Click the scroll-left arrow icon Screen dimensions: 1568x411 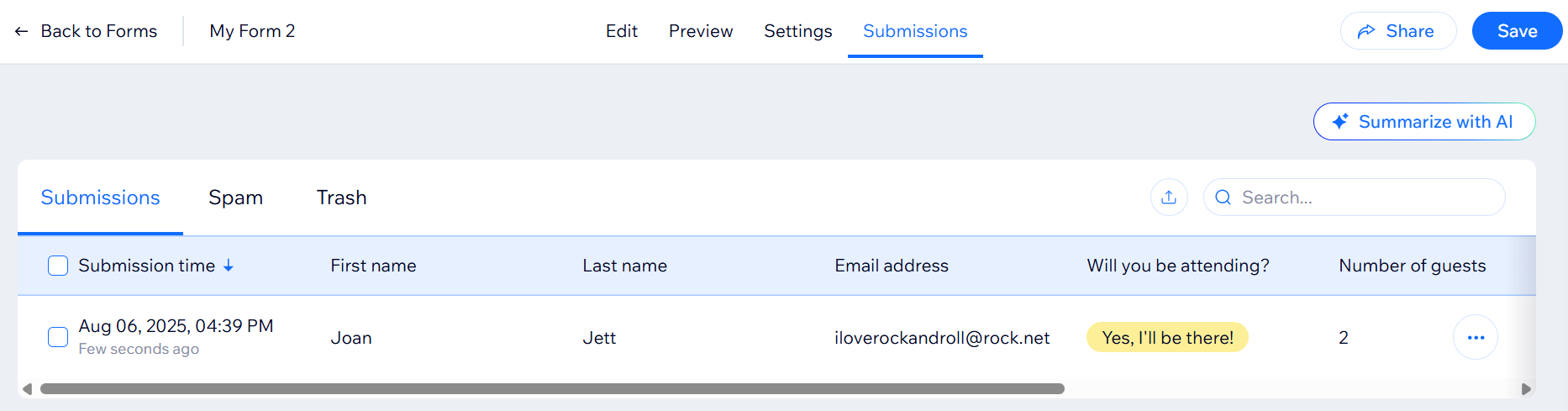(28, 389)
